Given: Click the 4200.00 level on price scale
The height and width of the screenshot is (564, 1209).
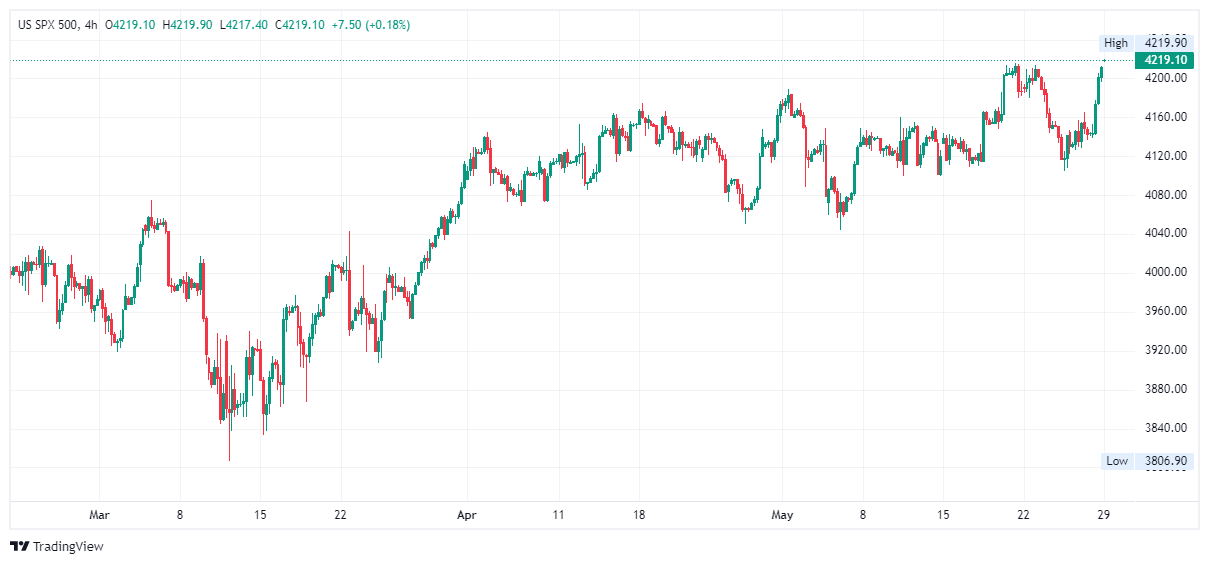Looking at the screenshot, I should tap(1166, 78).
